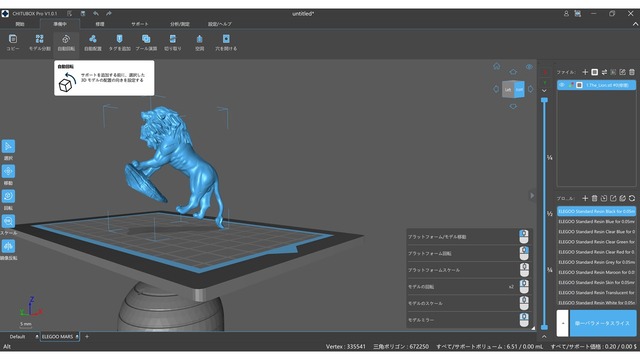Select the 選択 selection tool in left sidebar
This screenshot has width=640, height=360.
point(8,147)
